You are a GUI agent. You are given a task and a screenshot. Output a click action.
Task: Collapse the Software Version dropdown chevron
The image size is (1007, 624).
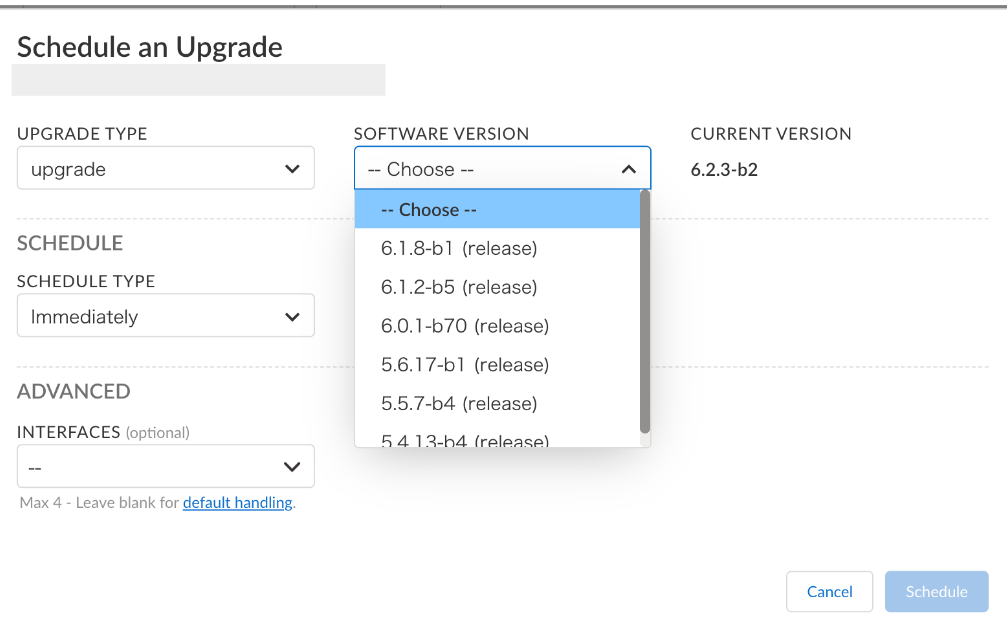(629, 168)
